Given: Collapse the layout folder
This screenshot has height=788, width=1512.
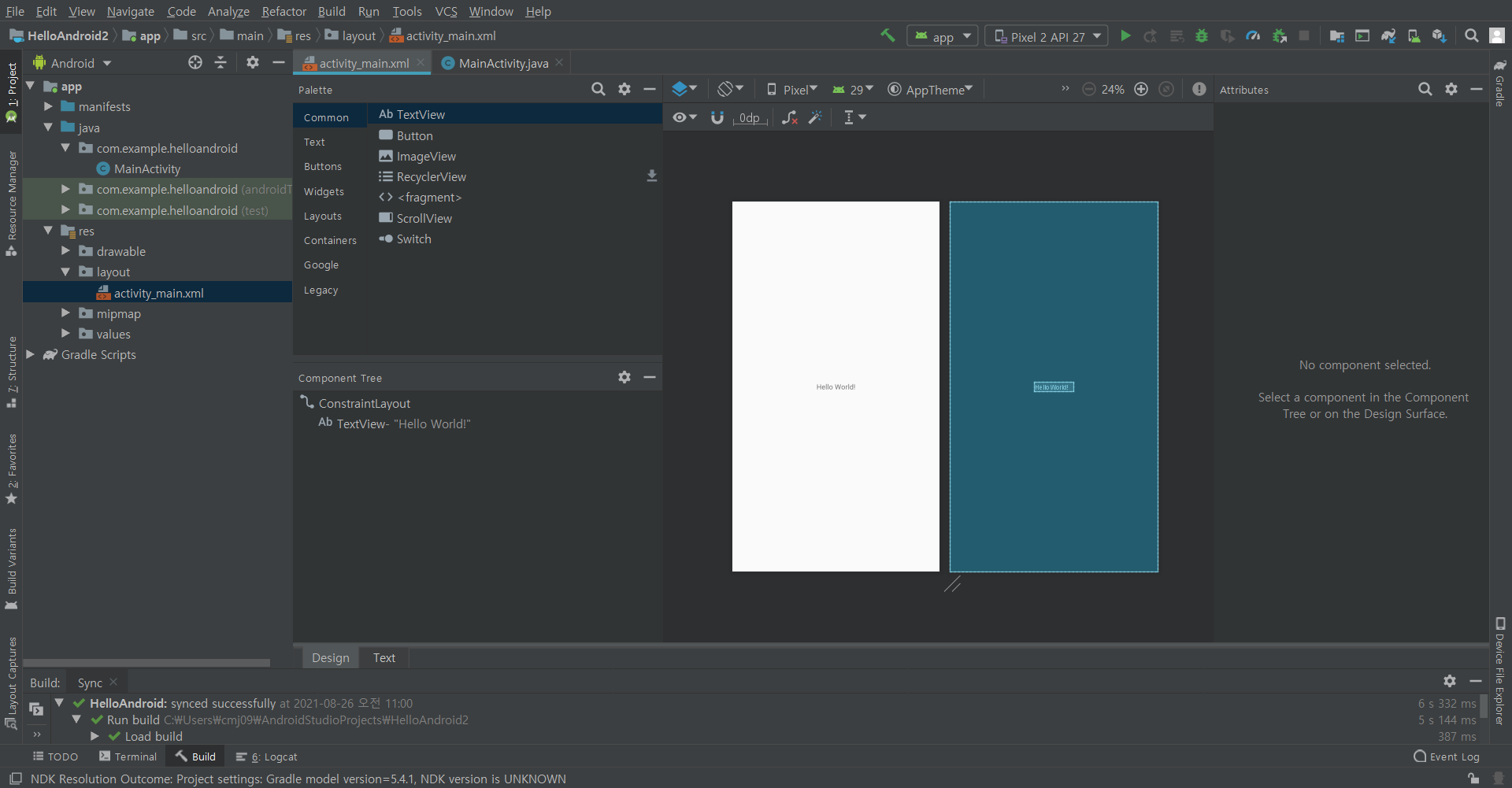Looking at the screenshot, I should coord(65,272).
